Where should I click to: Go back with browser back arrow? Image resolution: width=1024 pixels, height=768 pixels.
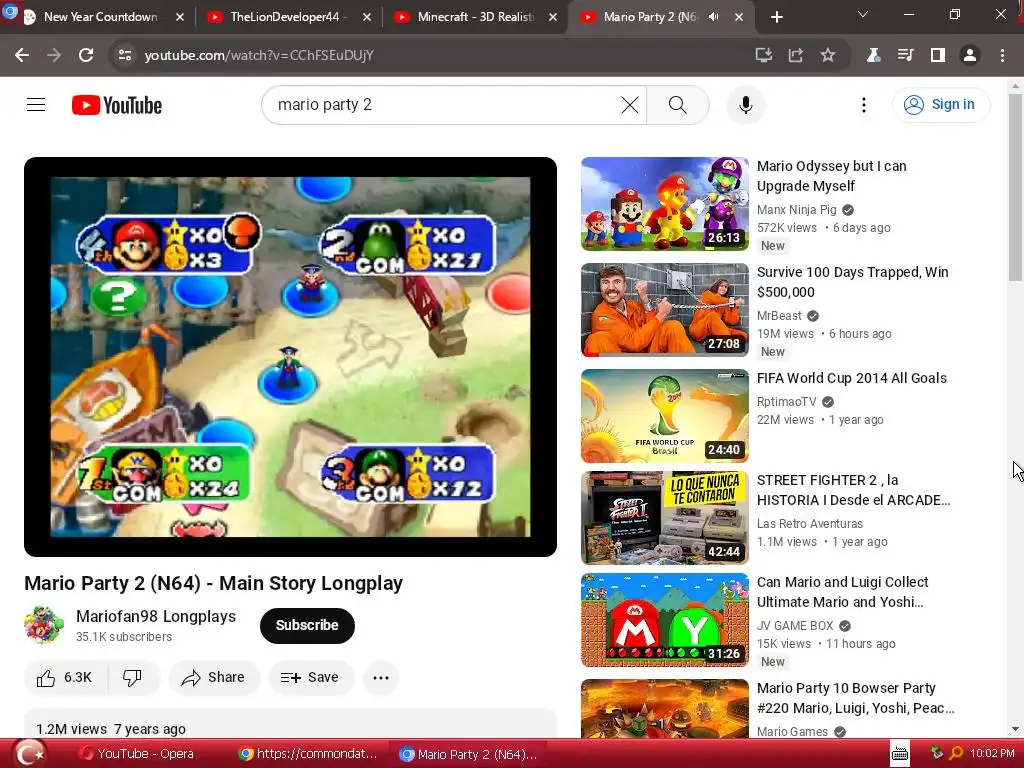pos(22,56)
